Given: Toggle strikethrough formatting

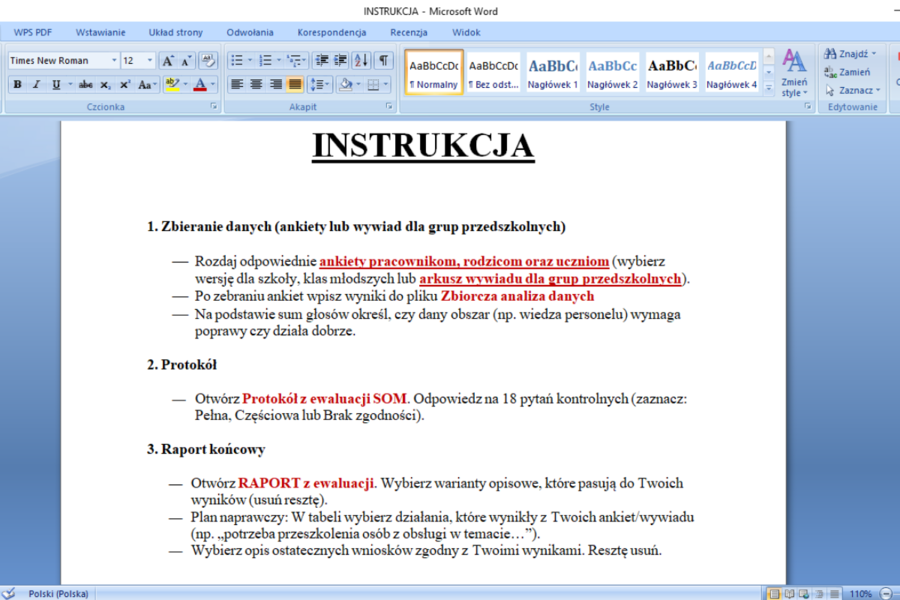Looking at the screenshot, I should pos(86,84).
